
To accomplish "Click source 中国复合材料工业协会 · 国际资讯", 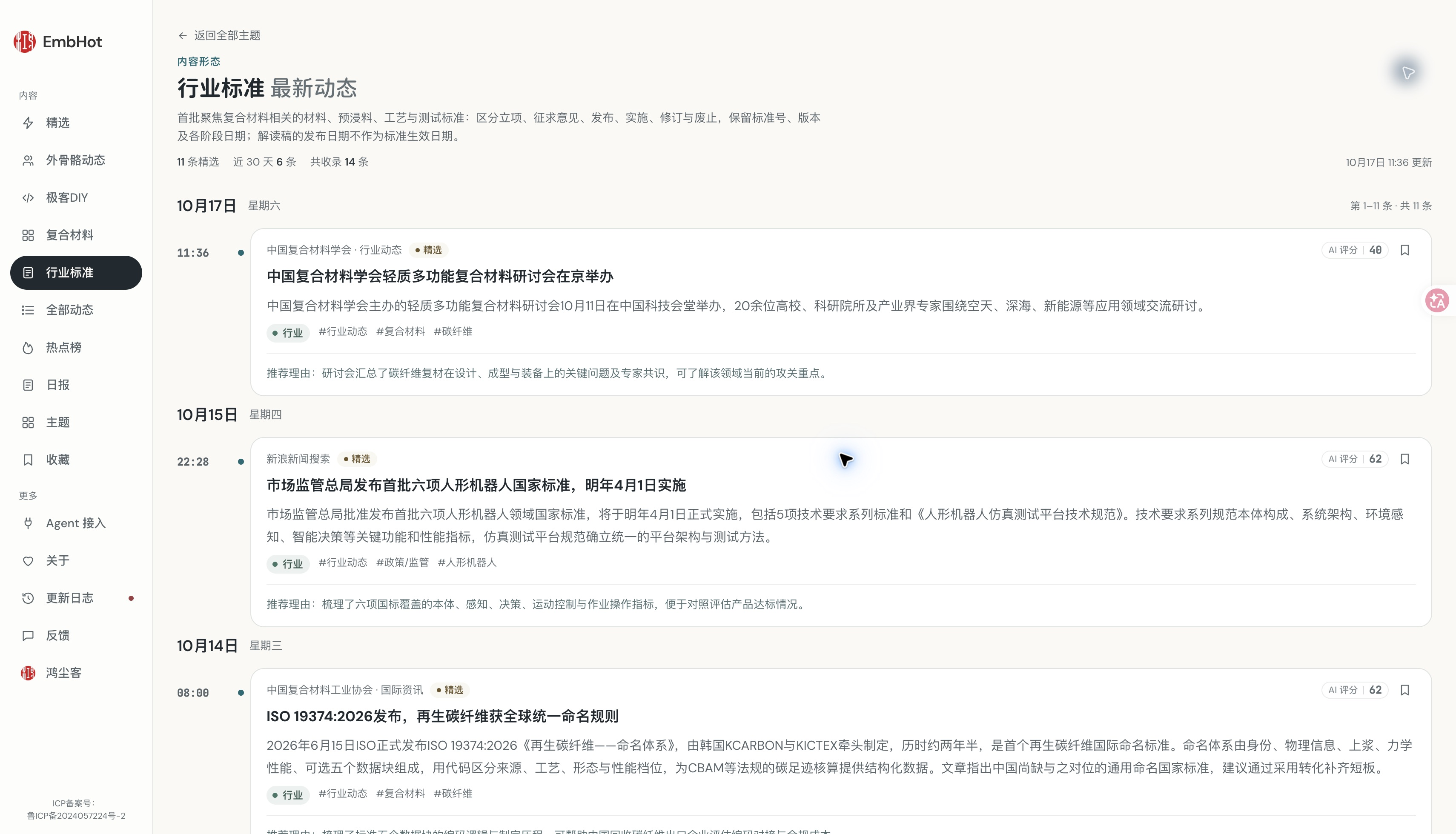I will pos(345,690).
